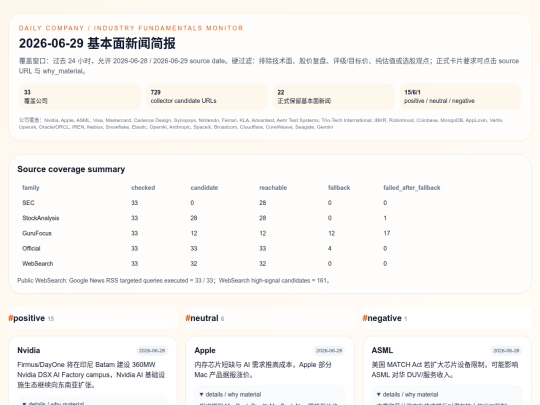The height and width of the screenshot is (405, 540).
Task: Click the checked column header
Action: pos(143,188)
